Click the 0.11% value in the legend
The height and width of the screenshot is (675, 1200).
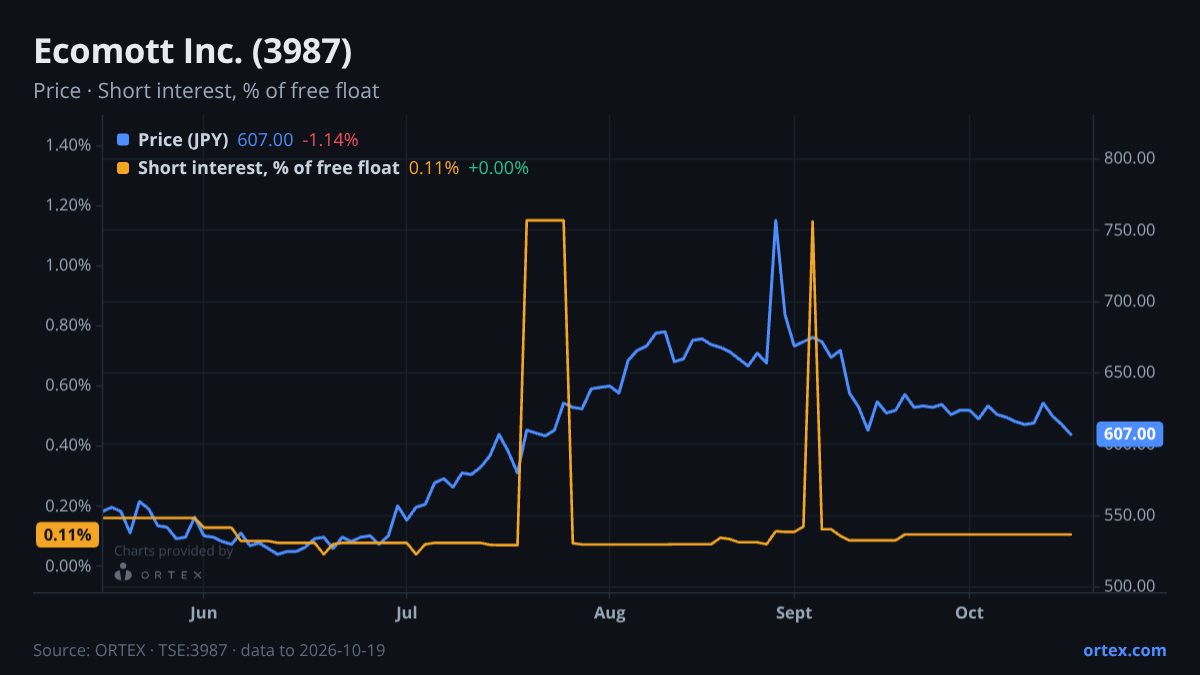(x=434, y=168)
